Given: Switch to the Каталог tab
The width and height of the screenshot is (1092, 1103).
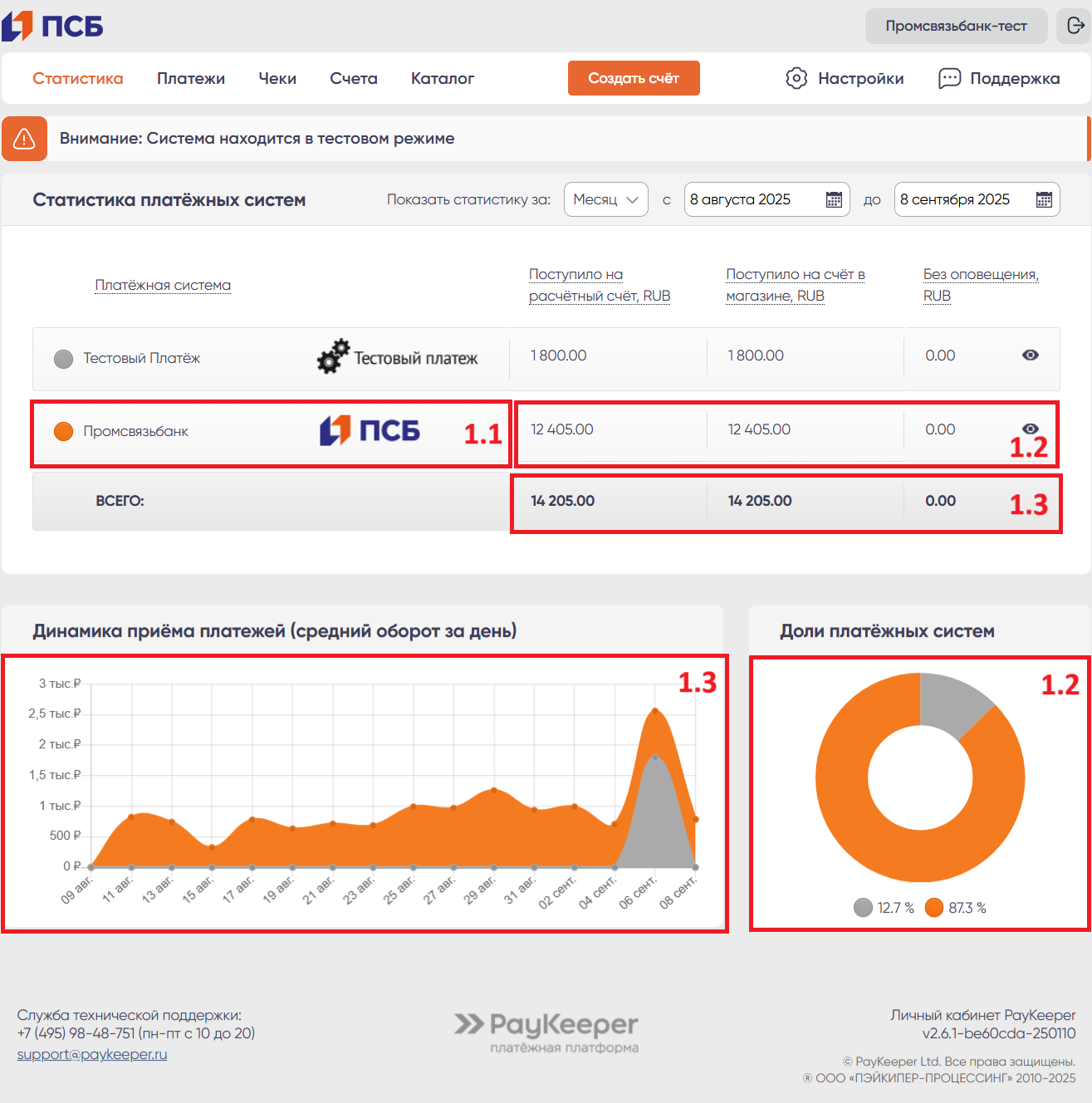Looking at the screenshot, I should click(x=442, y=78).
